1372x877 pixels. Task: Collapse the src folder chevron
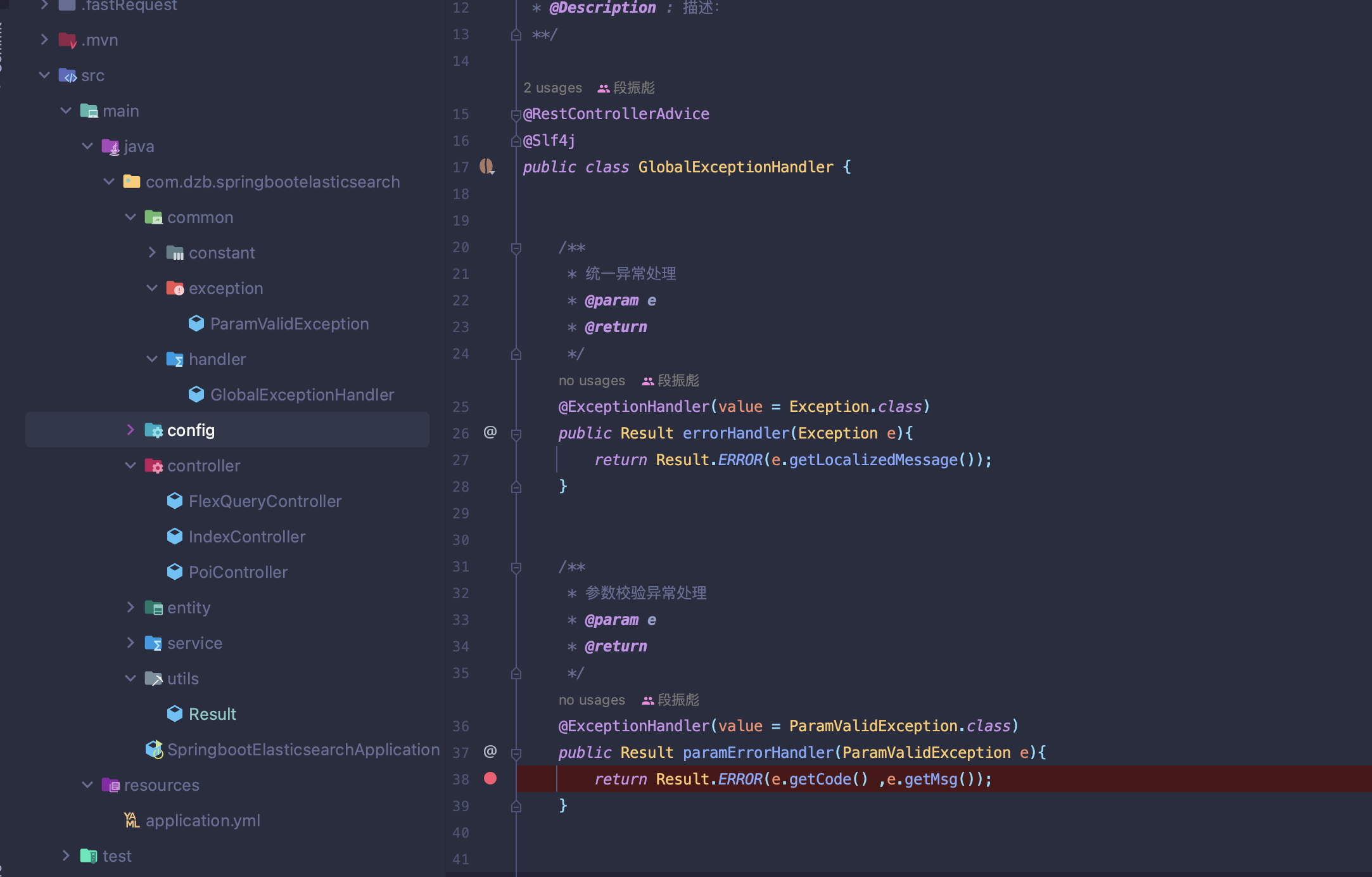(44, 75)
